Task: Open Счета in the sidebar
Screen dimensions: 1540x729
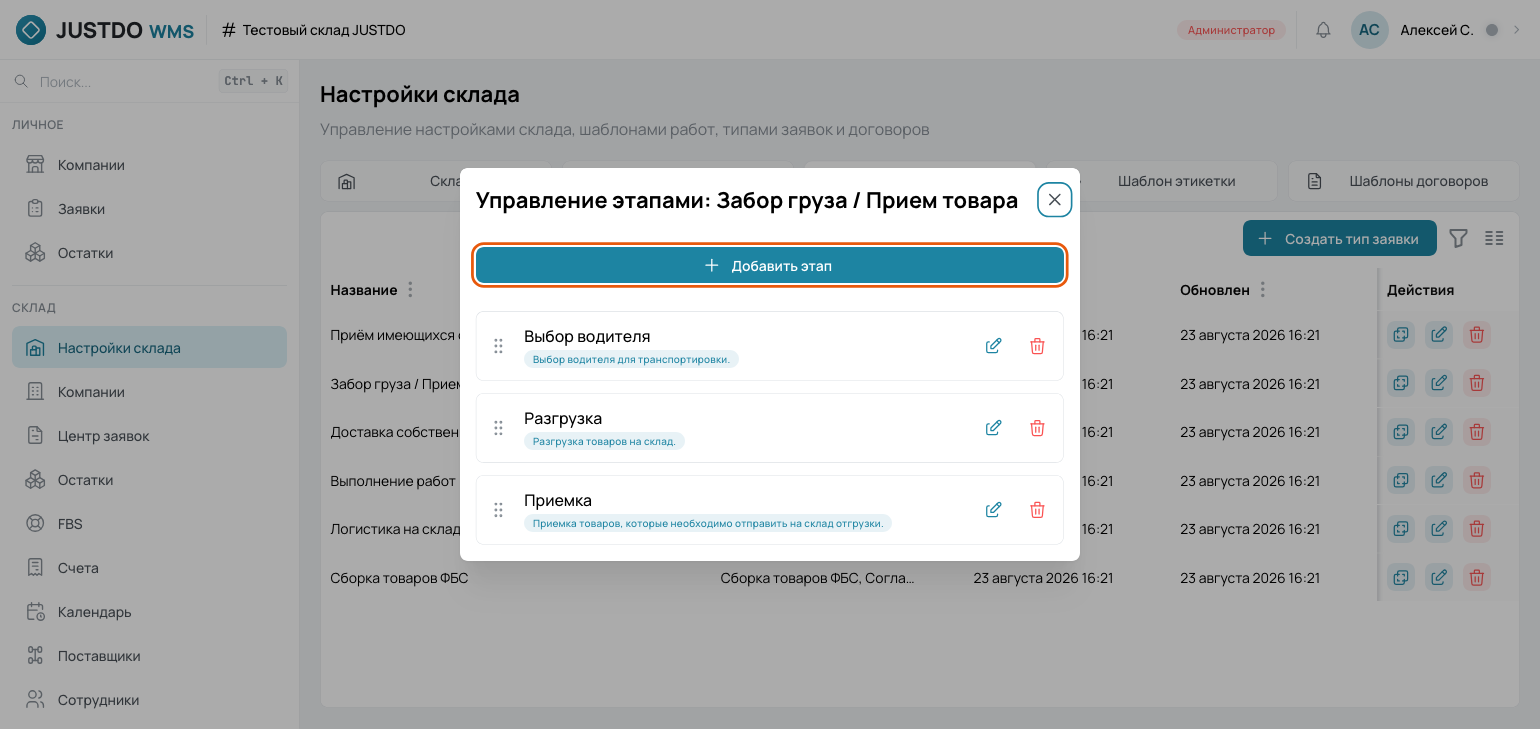Action: coord(150,568)
